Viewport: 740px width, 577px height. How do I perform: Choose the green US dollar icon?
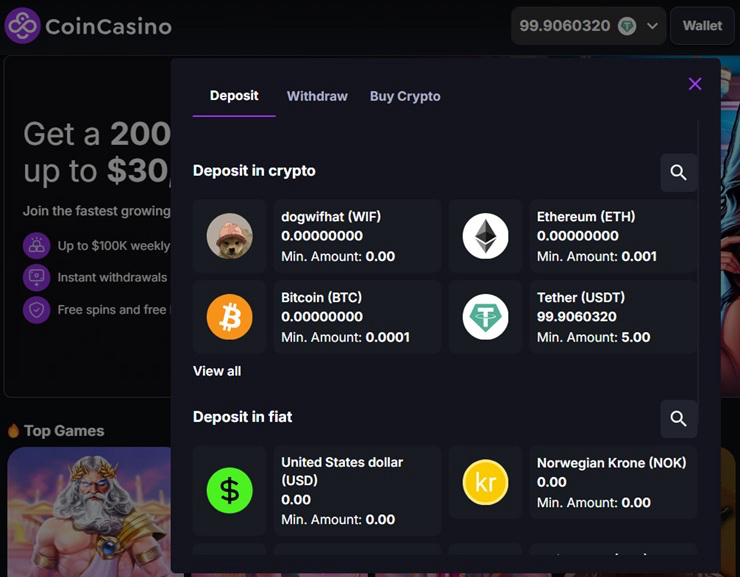(229, 491)
